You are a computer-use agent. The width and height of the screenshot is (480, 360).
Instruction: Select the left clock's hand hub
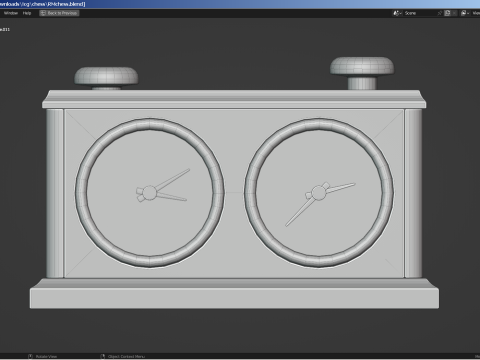149,193
